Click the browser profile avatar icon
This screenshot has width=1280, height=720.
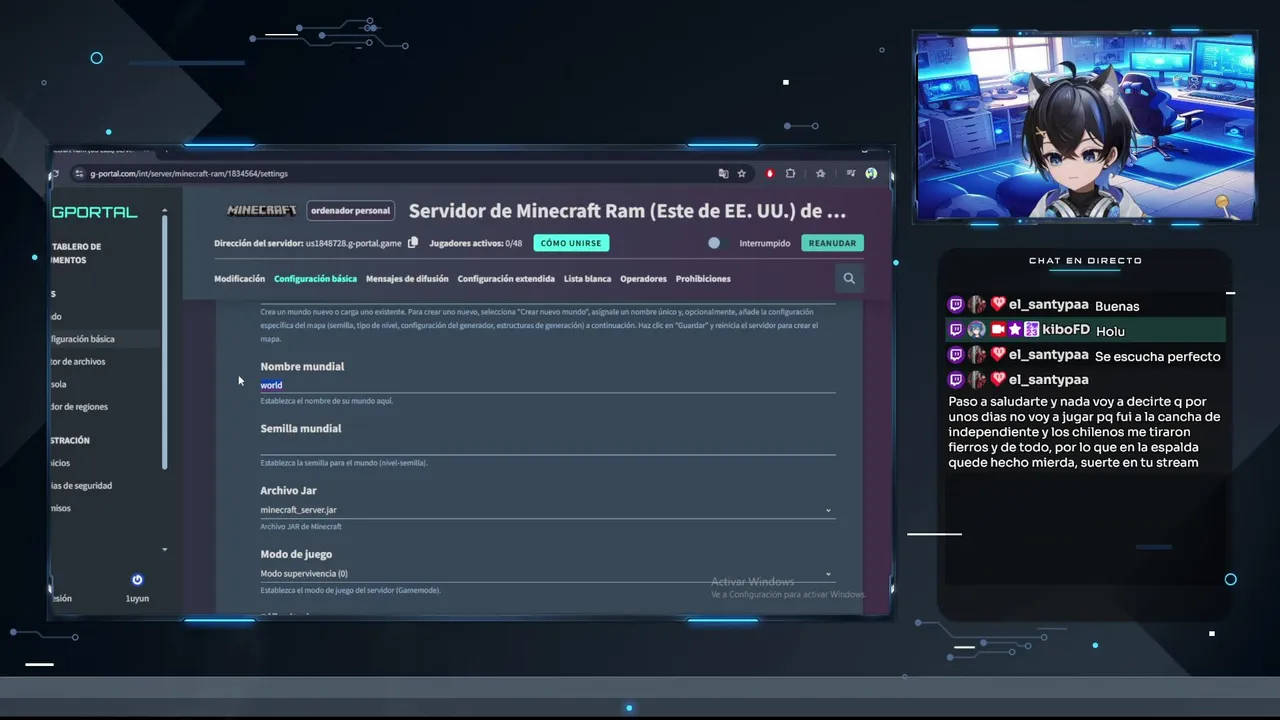[871, 173]
